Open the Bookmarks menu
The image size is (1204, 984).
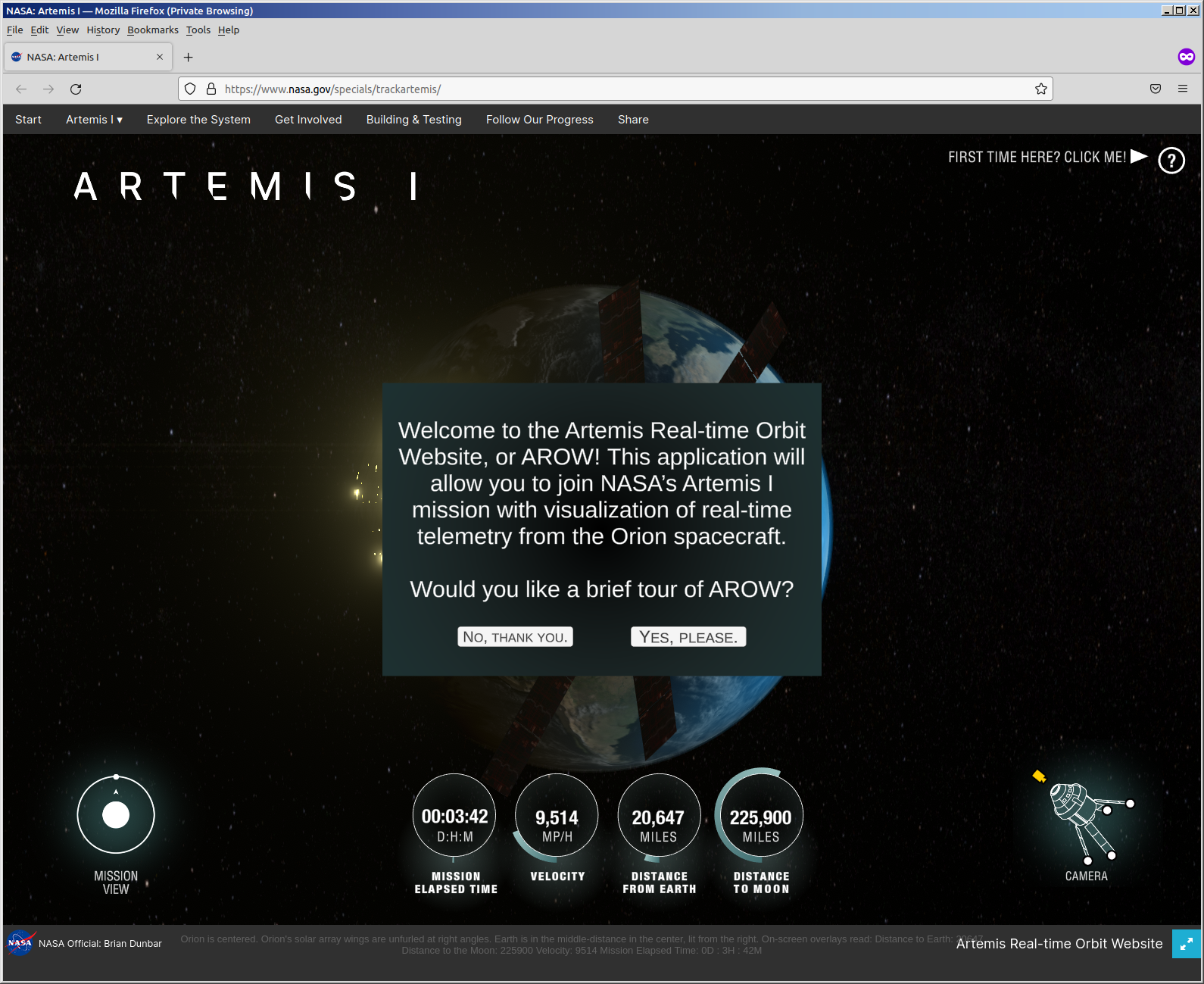153,30
